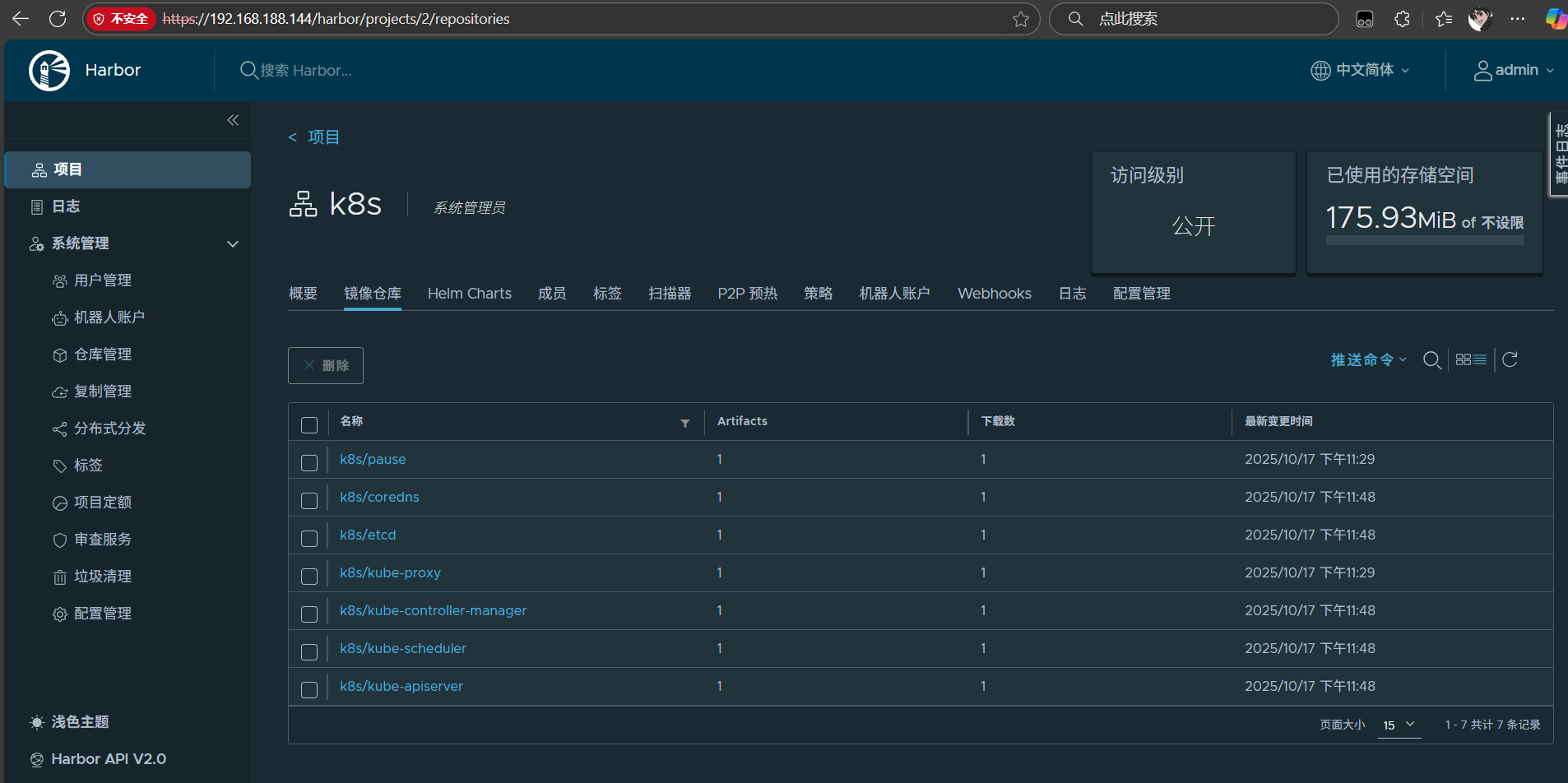Click the 点此搜索 browser search box

point(1194,19)
